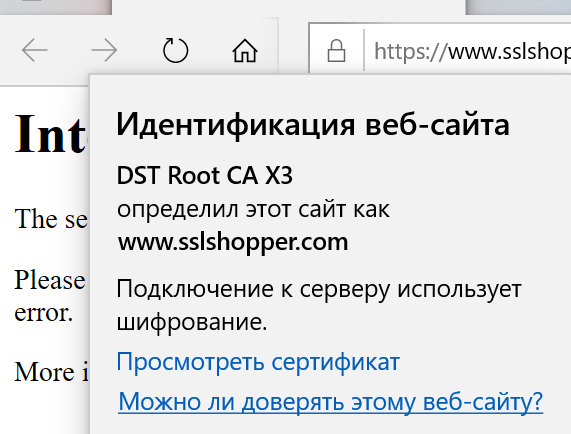Go back using the left arrow
This screenshot has width=571, height=434.
[x=35, y=50]
